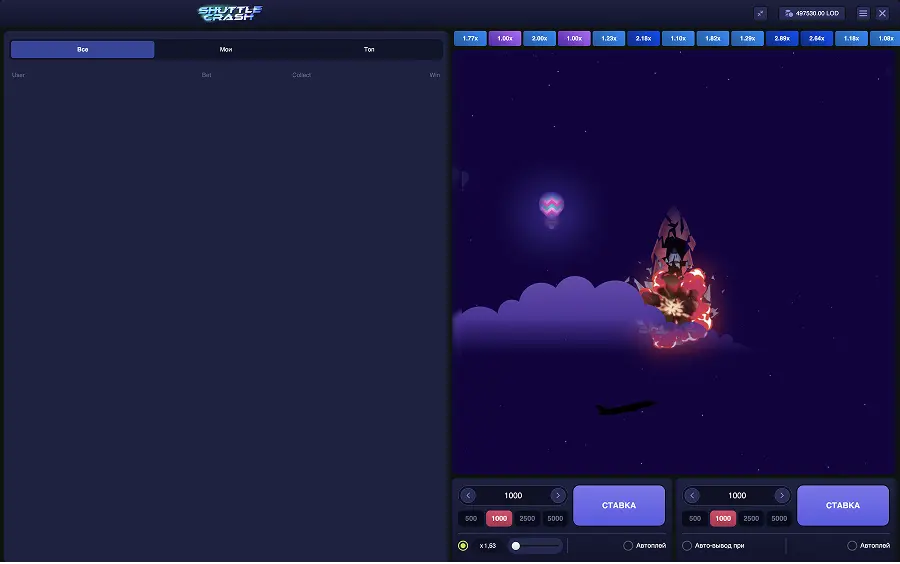The width and height of the screenshot is (900, 564).
Task: Click the 2.89x history multiplier chip
Action: point(781,38)
